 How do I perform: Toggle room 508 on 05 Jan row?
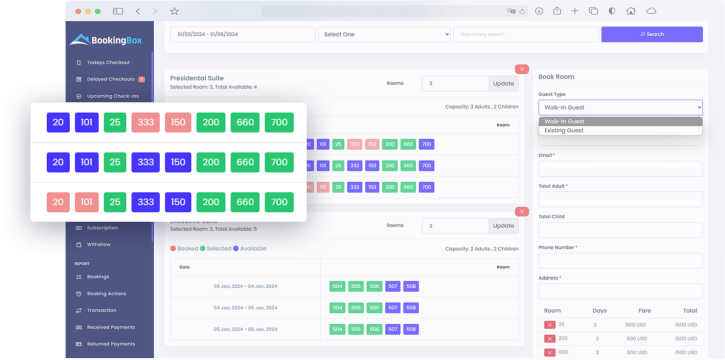(411, 329)
